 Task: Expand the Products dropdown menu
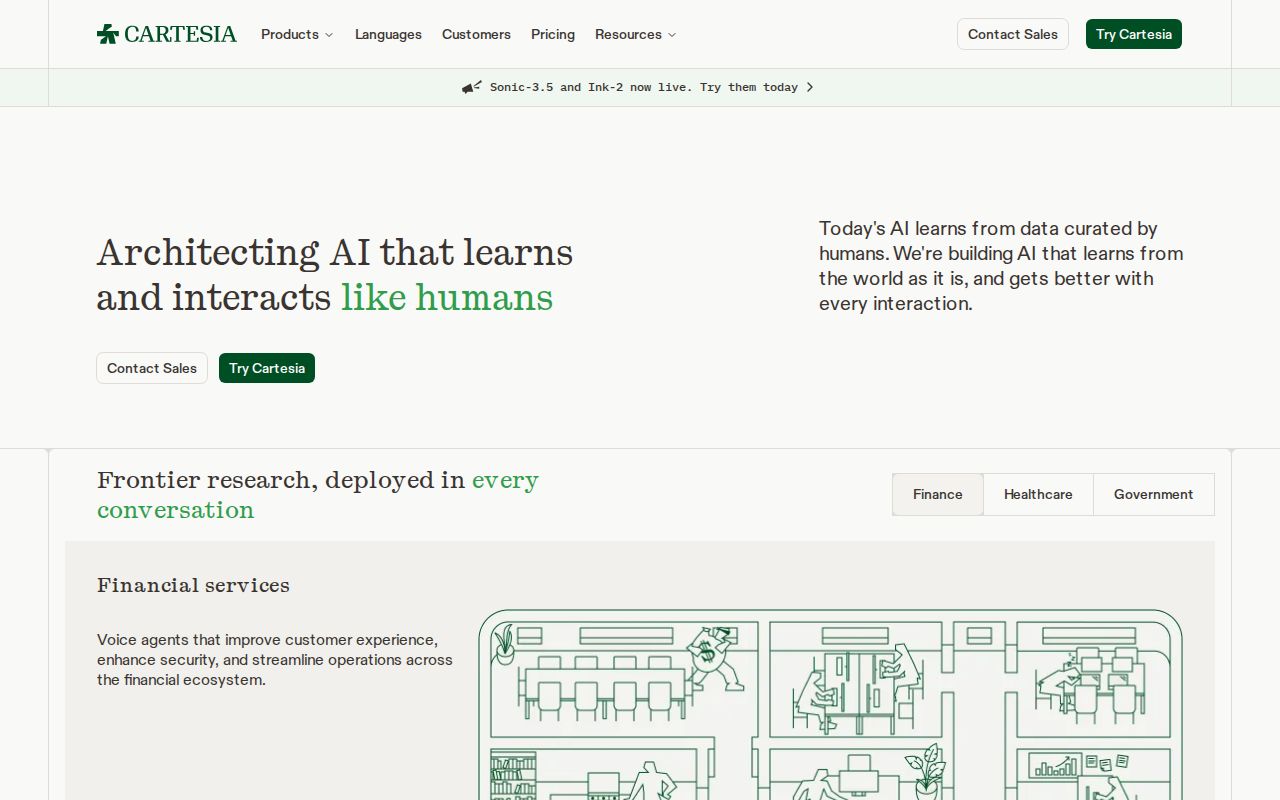click(x=297, y=34)
